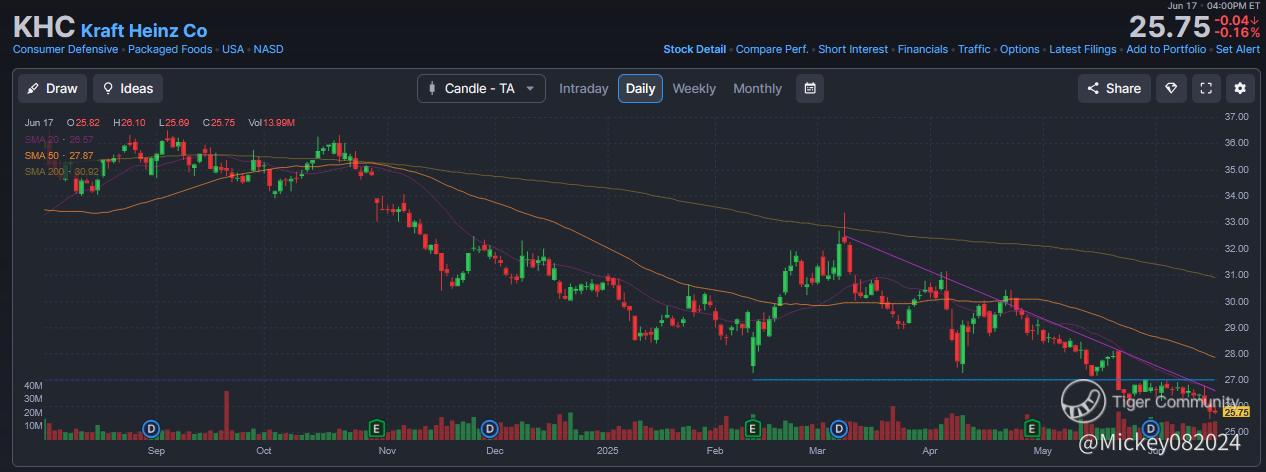1266x472 pixels.
Task: Click the large 25.75 last price
Action: tap(1168, 27)
